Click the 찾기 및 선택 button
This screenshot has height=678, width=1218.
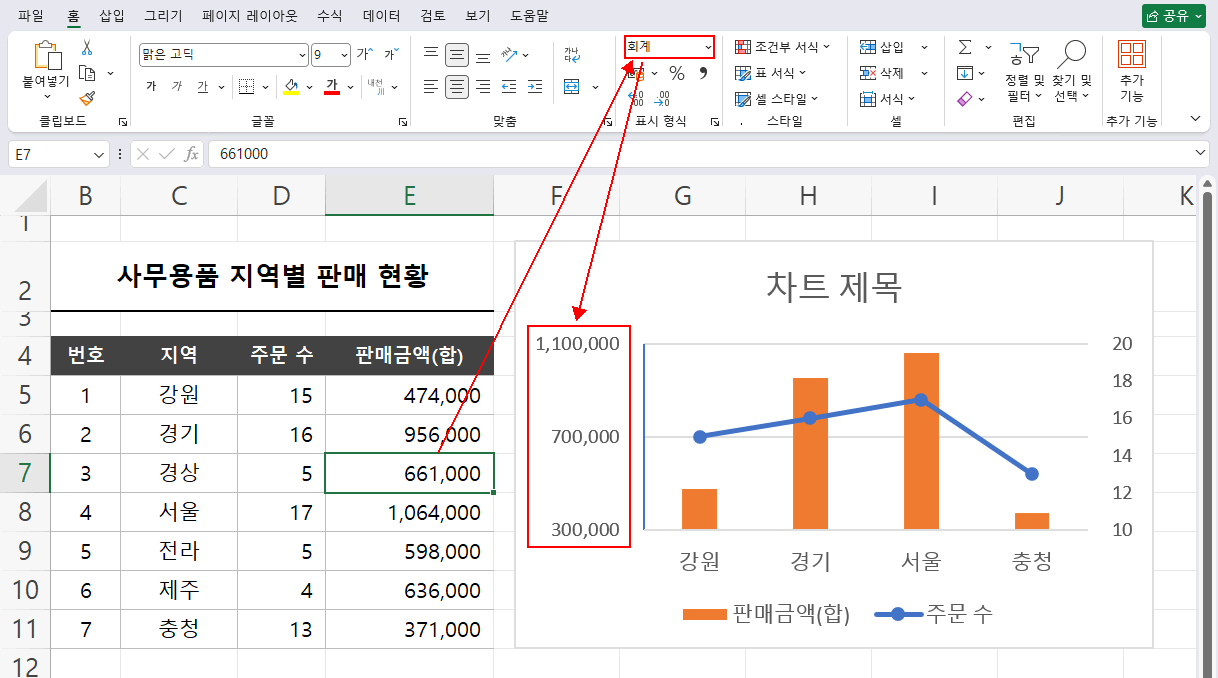[x=1073, y=69]
